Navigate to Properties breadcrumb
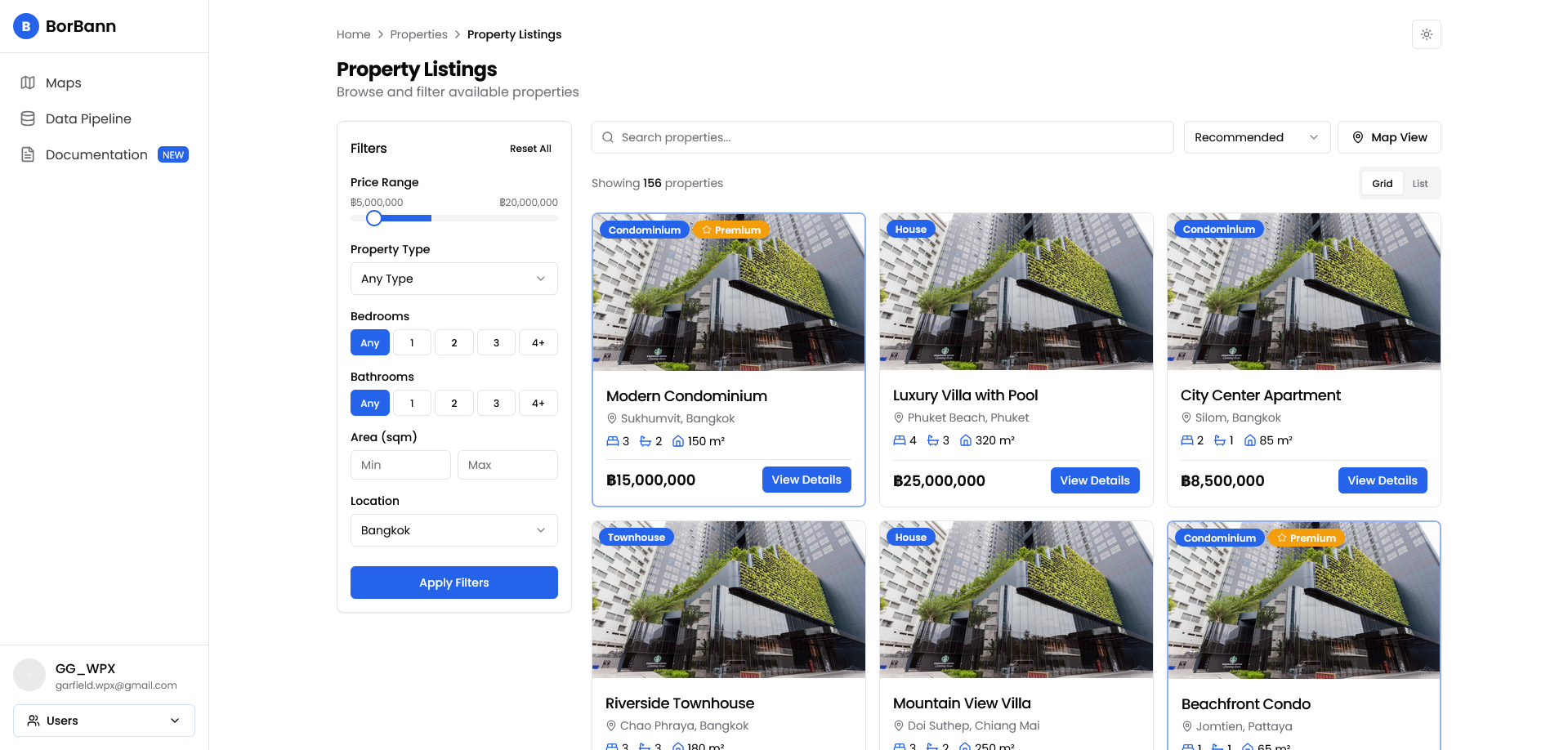 click(418, 34)
